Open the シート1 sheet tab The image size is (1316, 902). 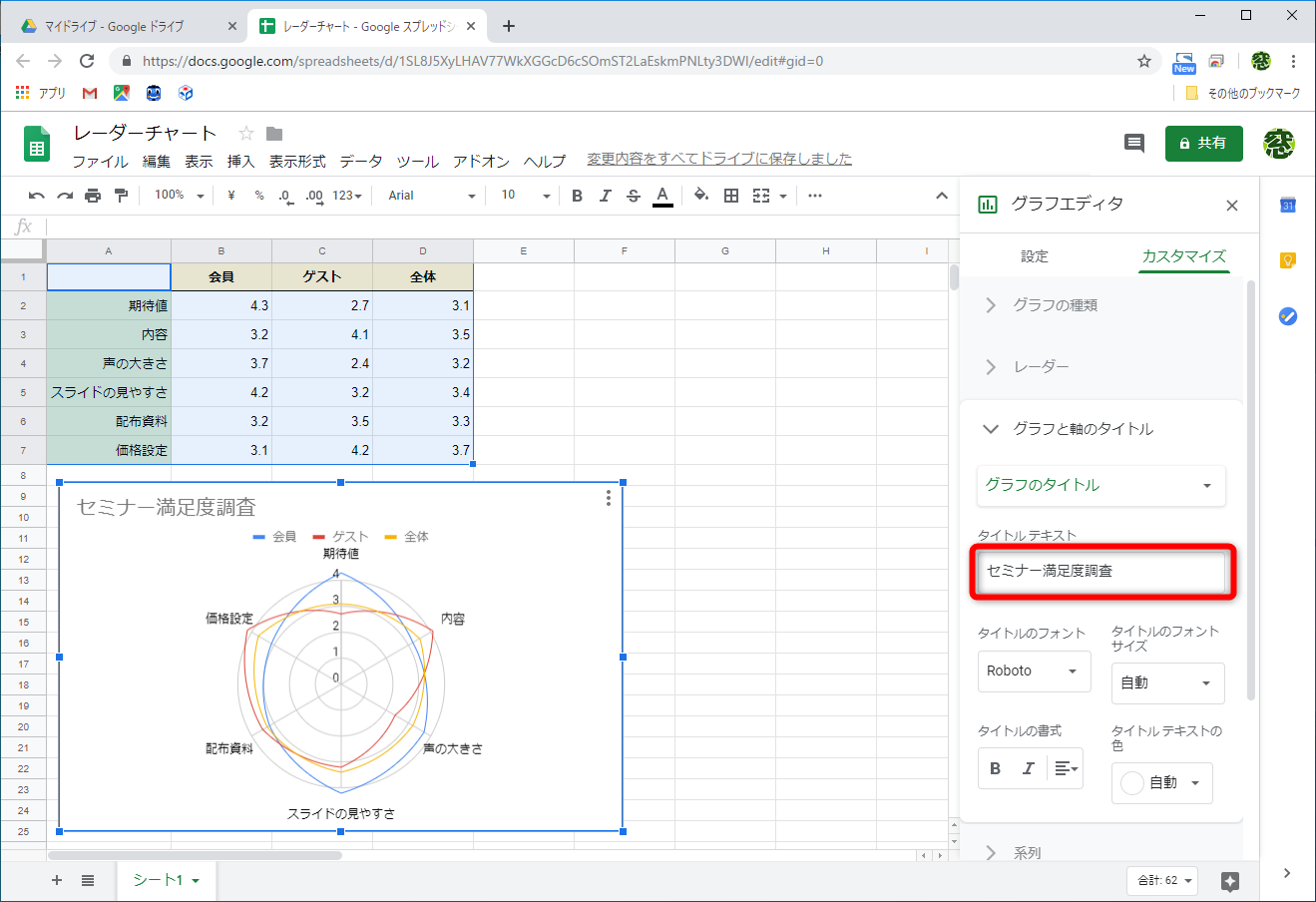point(167,880)
